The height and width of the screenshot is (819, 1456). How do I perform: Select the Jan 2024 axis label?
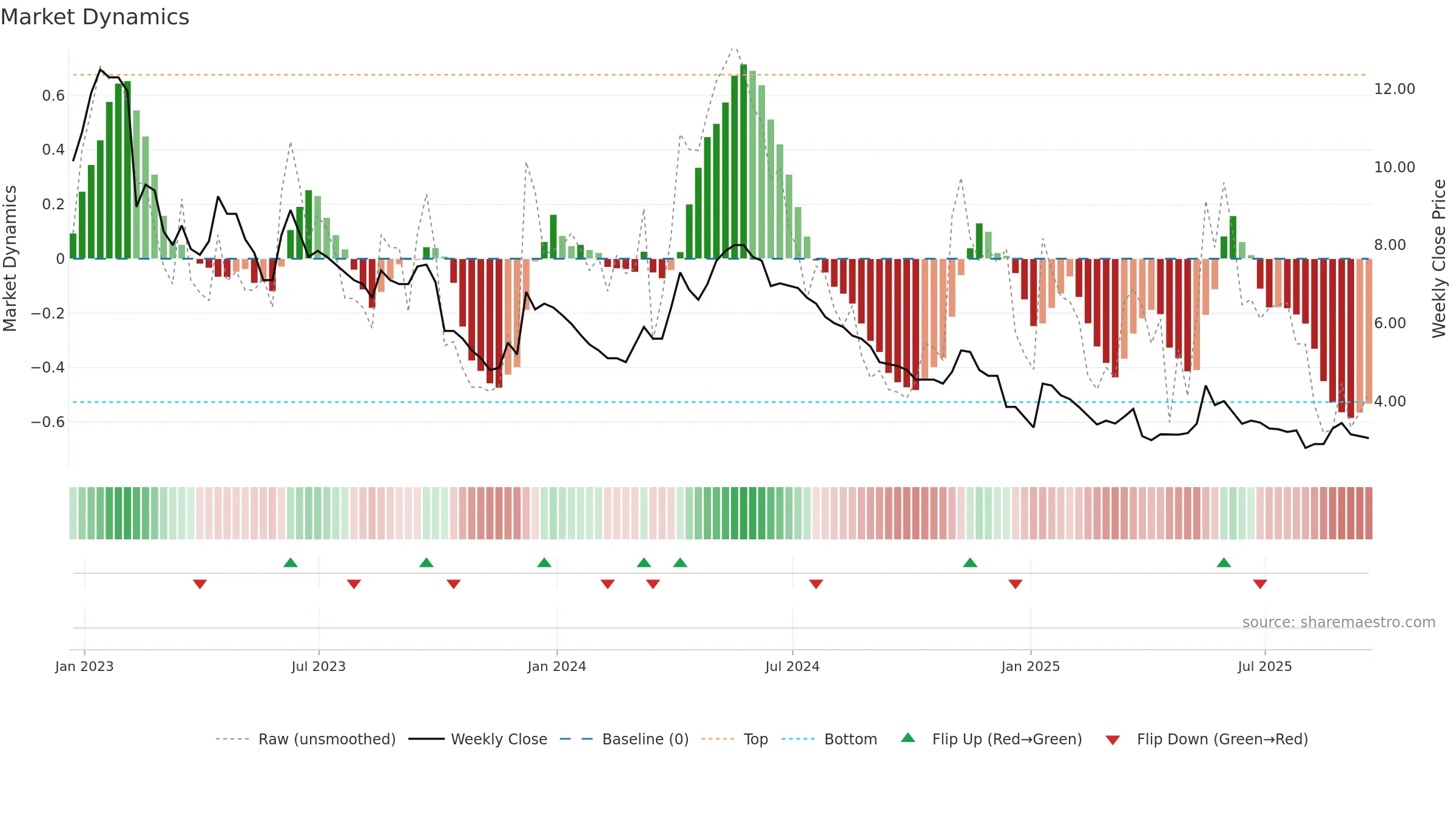pyautogui.click(x=557, y=667)
